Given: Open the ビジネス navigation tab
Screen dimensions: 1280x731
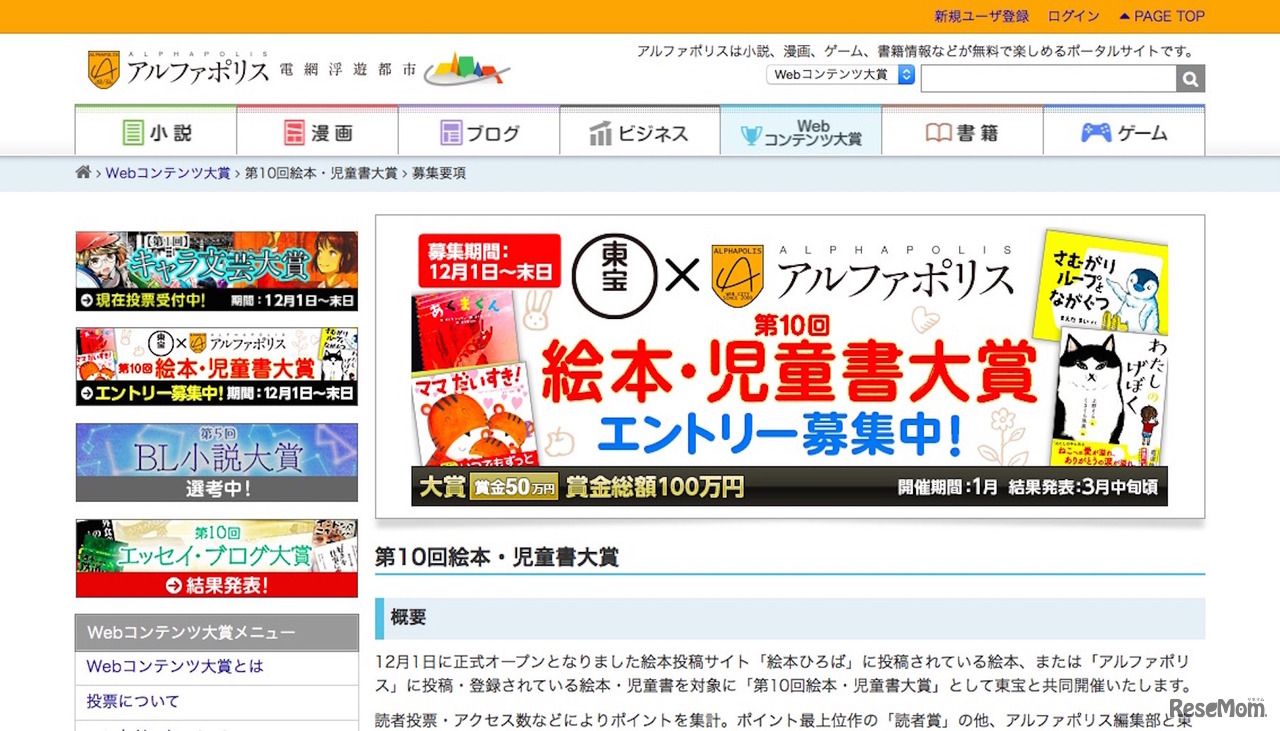Looking at the screenshot, I should coord(640,132).
